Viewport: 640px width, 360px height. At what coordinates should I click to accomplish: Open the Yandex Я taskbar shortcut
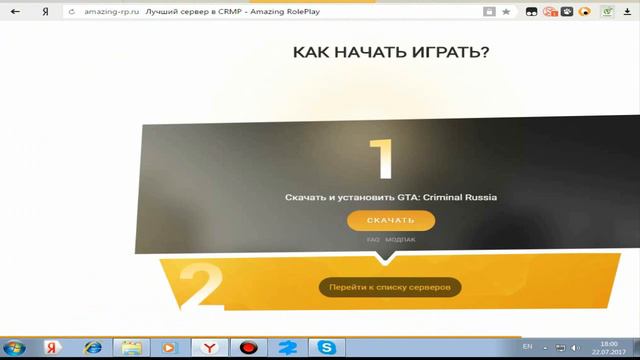coord(52,348)
